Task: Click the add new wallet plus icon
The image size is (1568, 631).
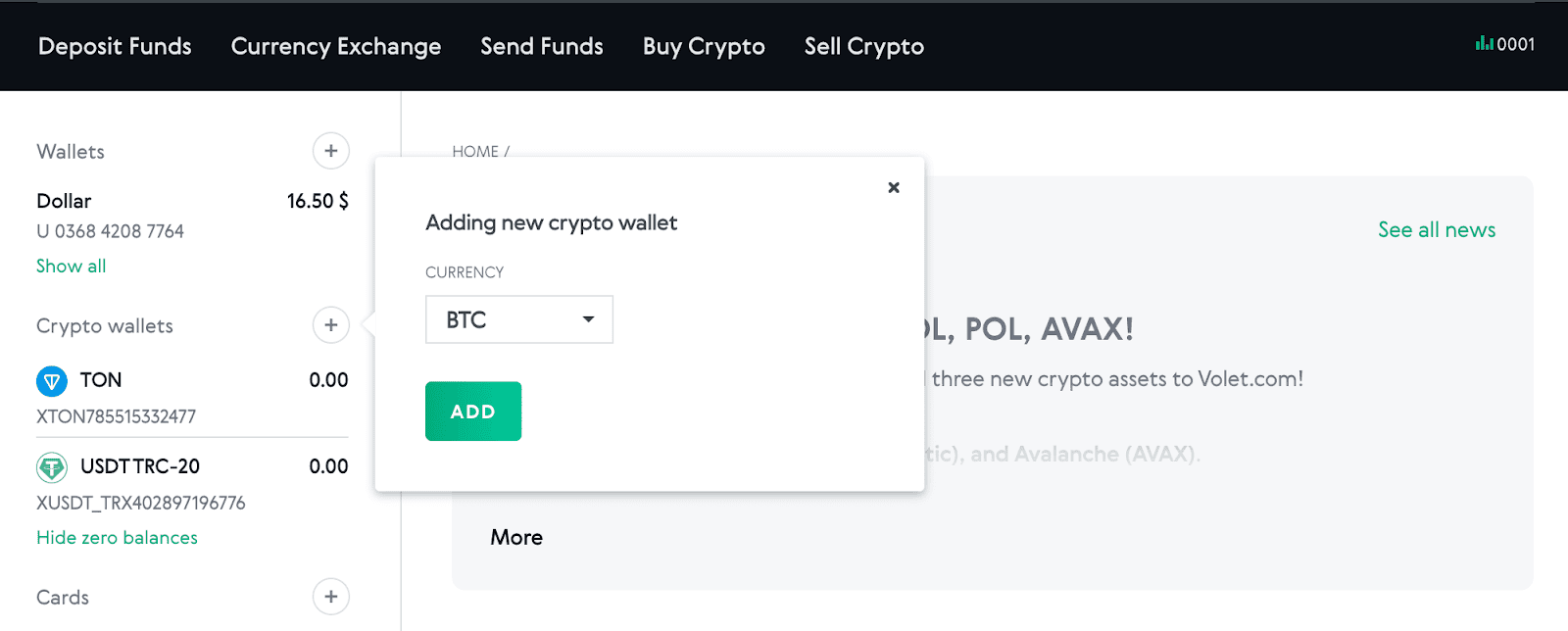Action: click(330, 151)
